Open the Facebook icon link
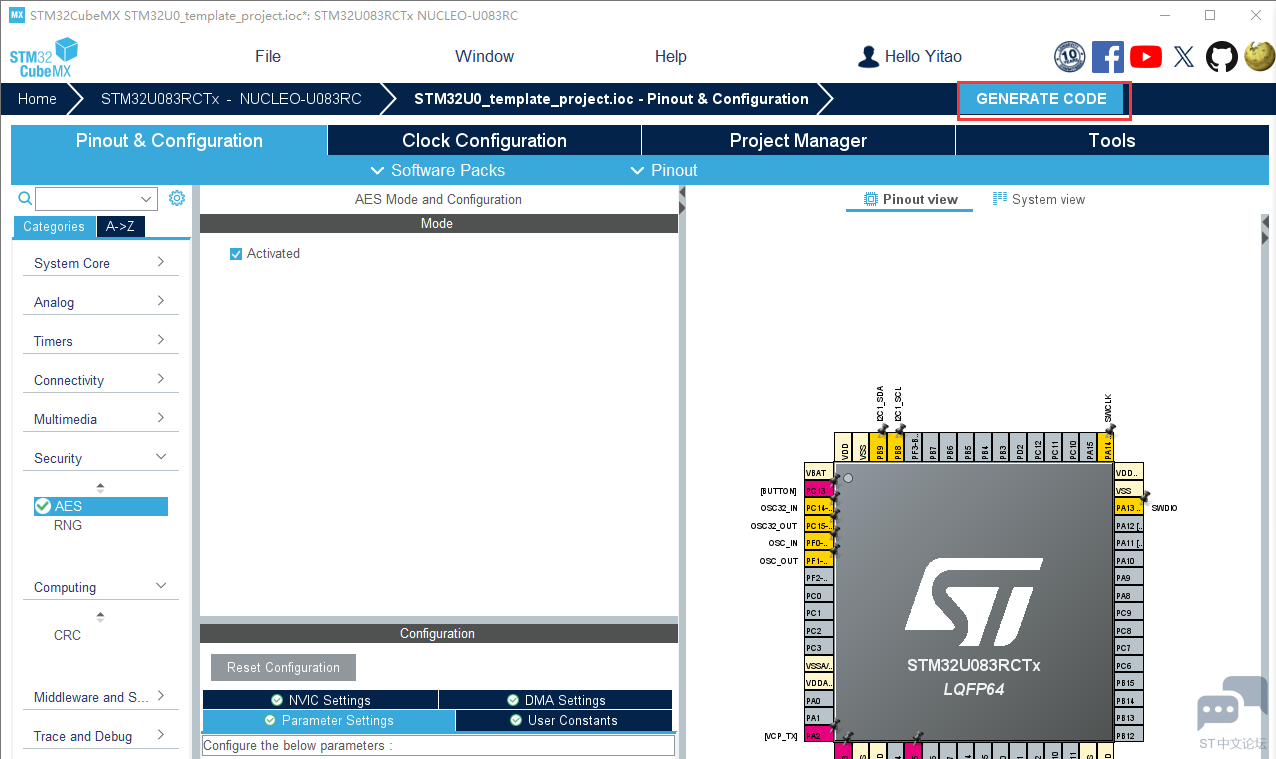Viewport: 1276px width, 759px height. 1107,56
